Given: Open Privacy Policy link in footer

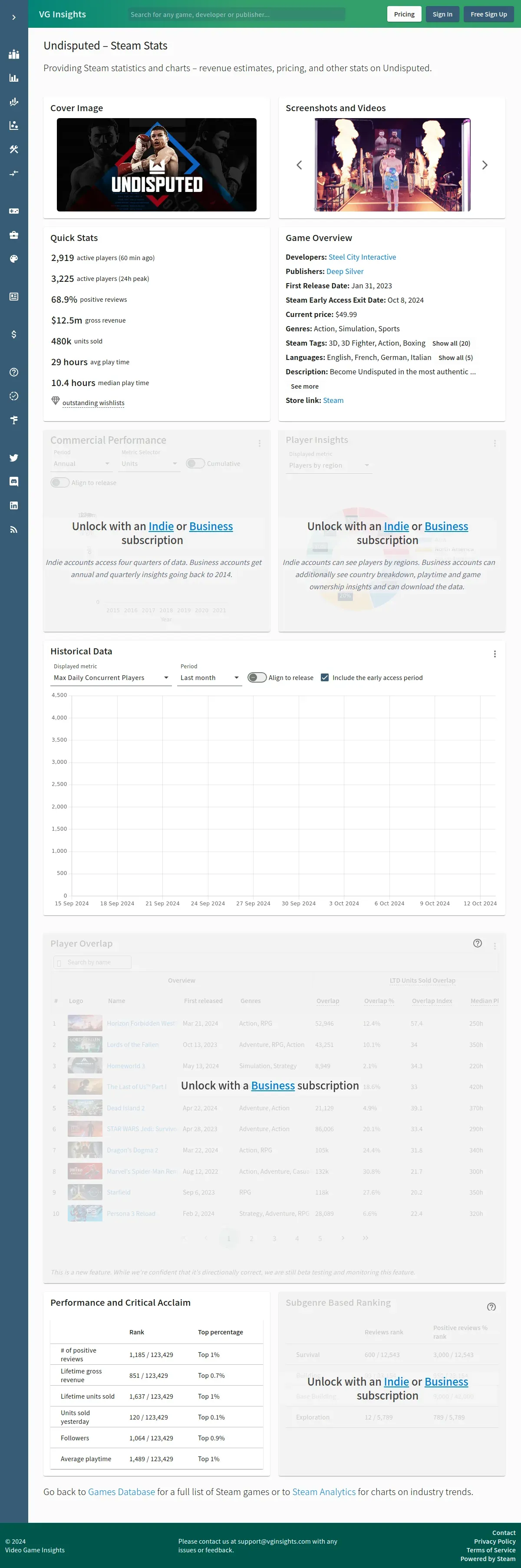Looking at the screenshot, I should (x=495, y=1542).
